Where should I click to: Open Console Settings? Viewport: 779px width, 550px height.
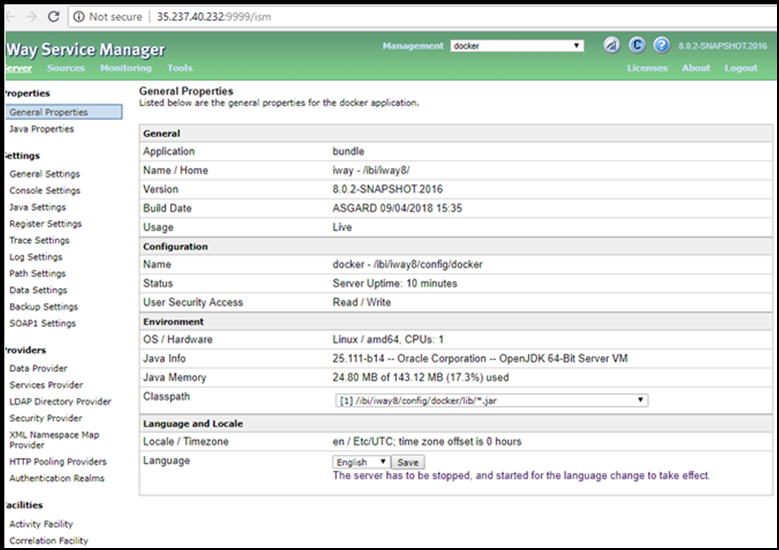coord(45,190)
